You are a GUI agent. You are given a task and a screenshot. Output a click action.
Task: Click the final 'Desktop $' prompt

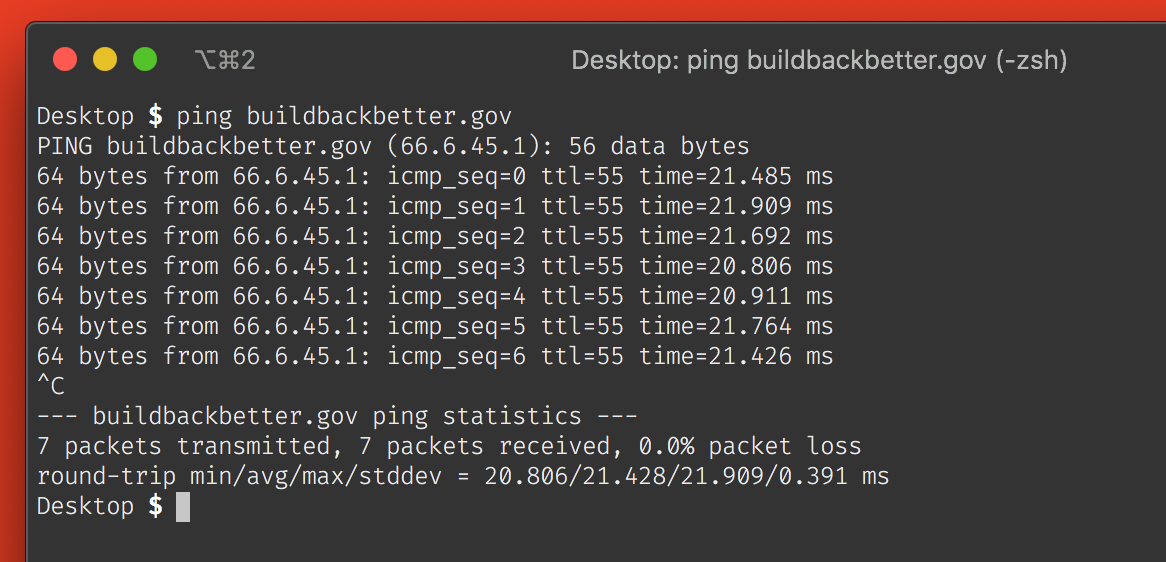(x=100, y=506)
